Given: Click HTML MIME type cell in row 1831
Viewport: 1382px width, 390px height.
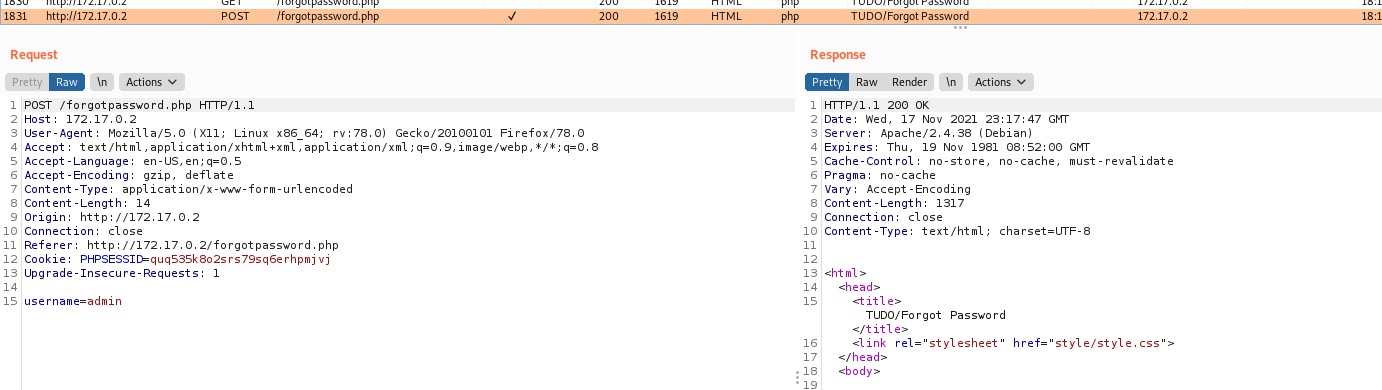Looking at the screenshot, I should (726, 16).
